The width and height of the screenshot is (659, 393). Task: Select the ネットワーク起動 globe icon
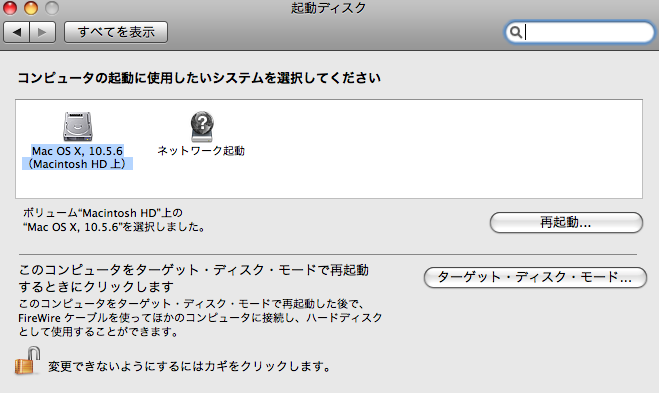coord(202,127)
